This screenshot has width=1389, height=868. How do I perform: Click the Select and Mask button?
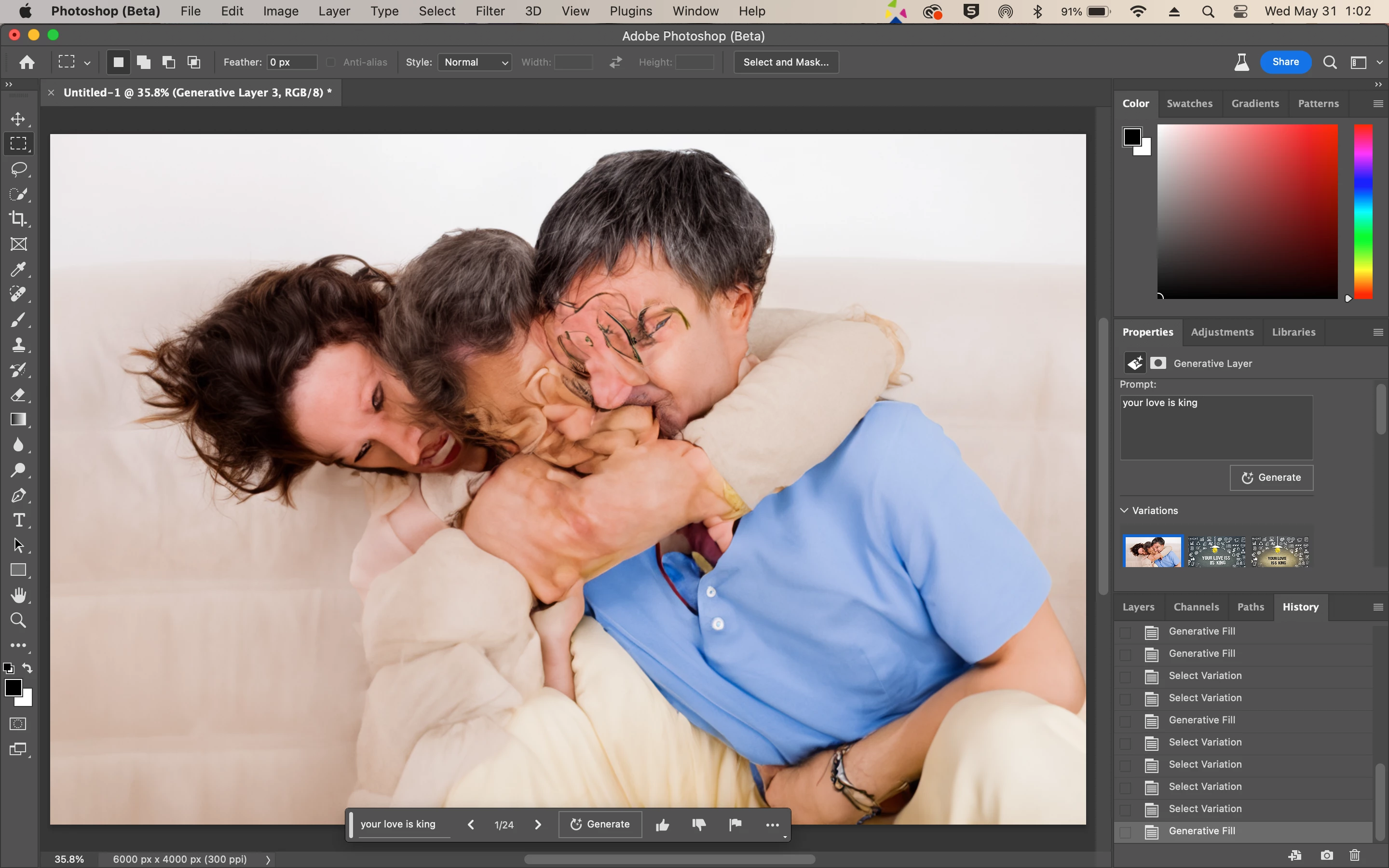coord(786,62)
